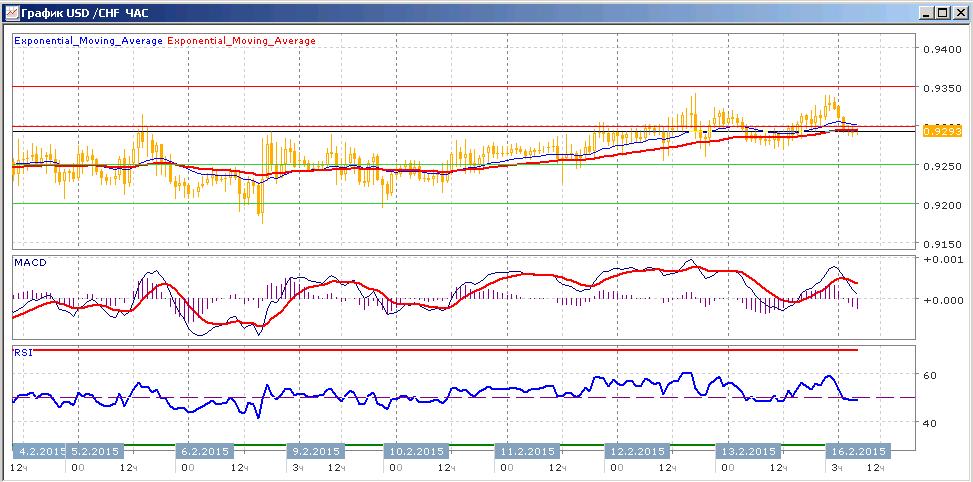Select the 10.2.2015 date marker

point(415,451)
